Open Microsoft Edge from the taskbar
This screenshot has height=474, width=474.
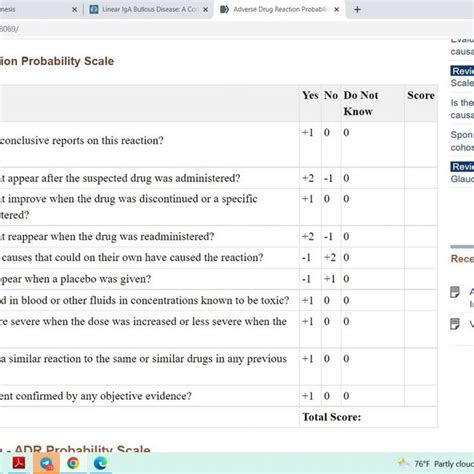100,463
